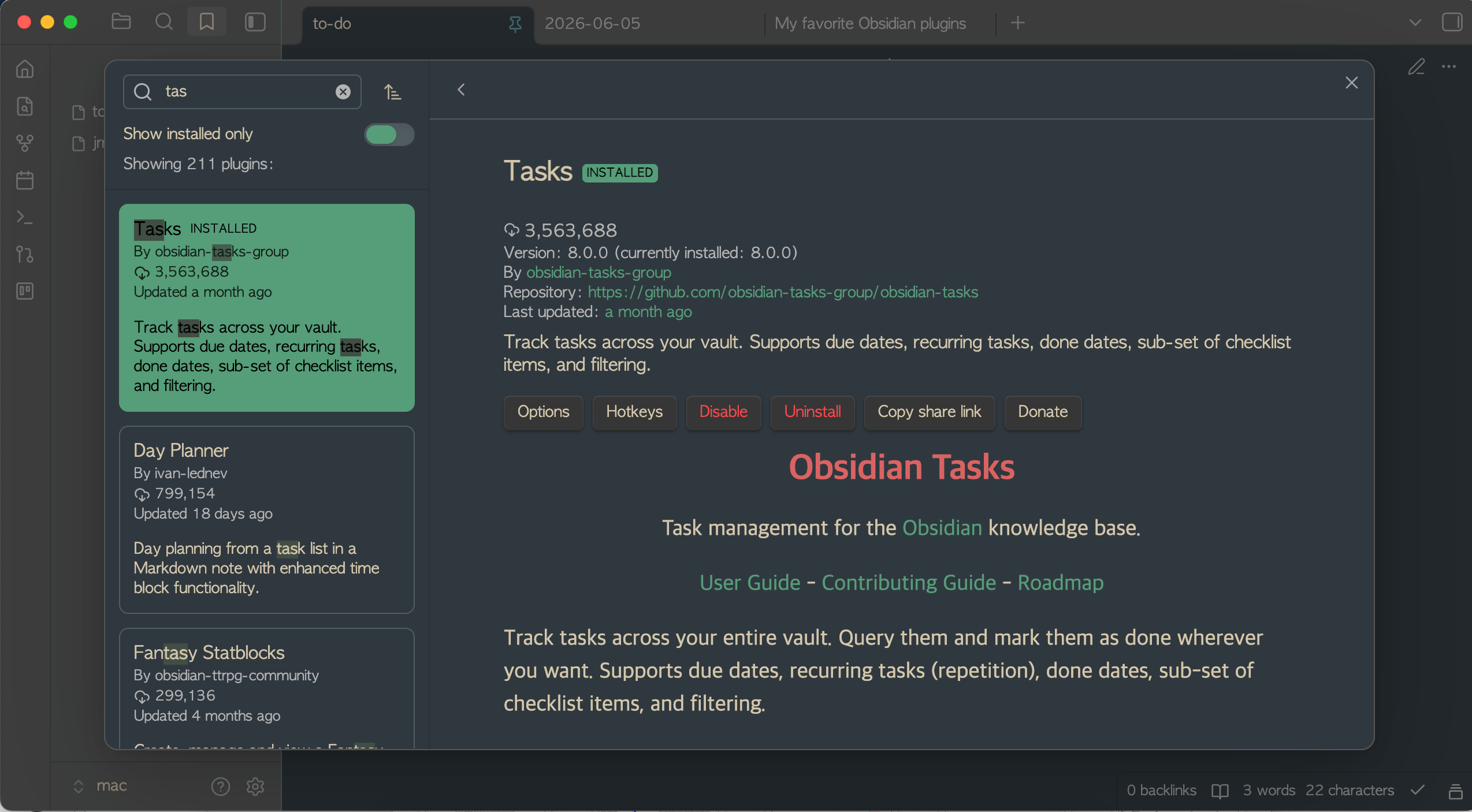1472x812 pixels.
Task: Uninstall the Tasks plugin
Action: pyautogui.click(x=812, y=412)
